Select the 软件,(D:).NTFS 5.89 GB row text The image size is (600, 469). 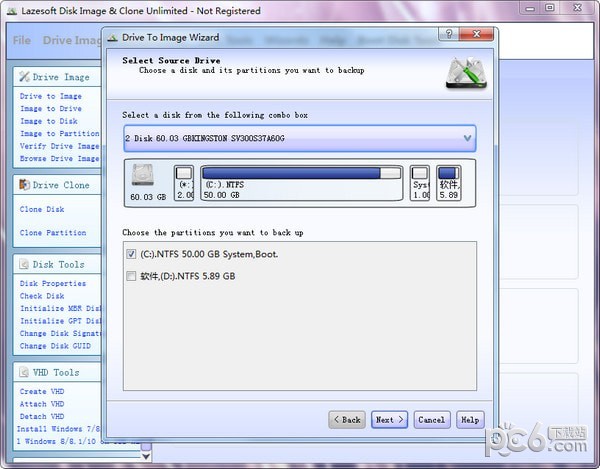[x=188, y=276]
